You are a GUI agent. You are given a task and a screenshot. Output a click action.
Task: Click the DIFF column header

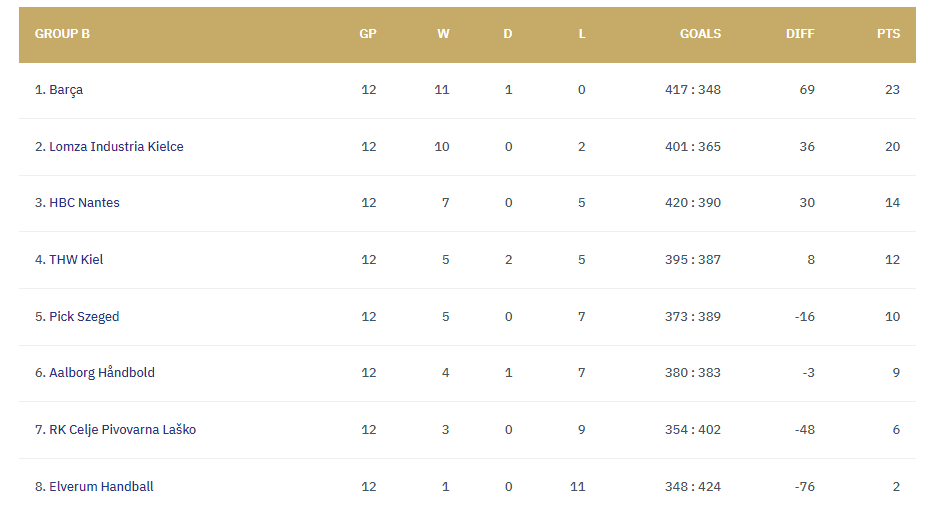pyautogui.click(x=800, y=34)
